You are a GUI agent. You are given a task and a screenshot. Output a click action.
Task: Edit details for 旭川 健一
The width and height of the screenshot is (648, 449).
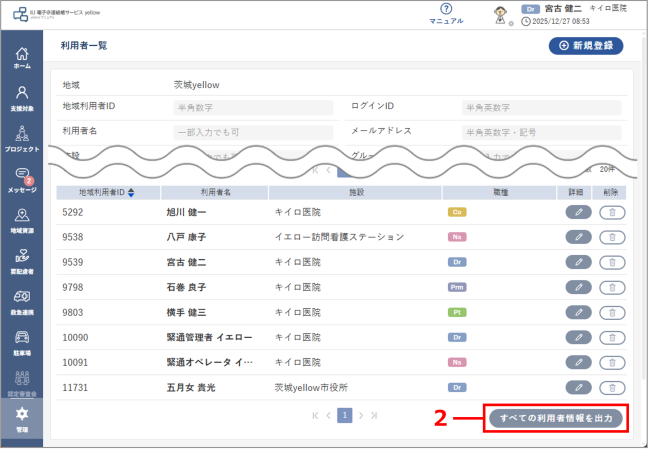(x=577, y=212)
